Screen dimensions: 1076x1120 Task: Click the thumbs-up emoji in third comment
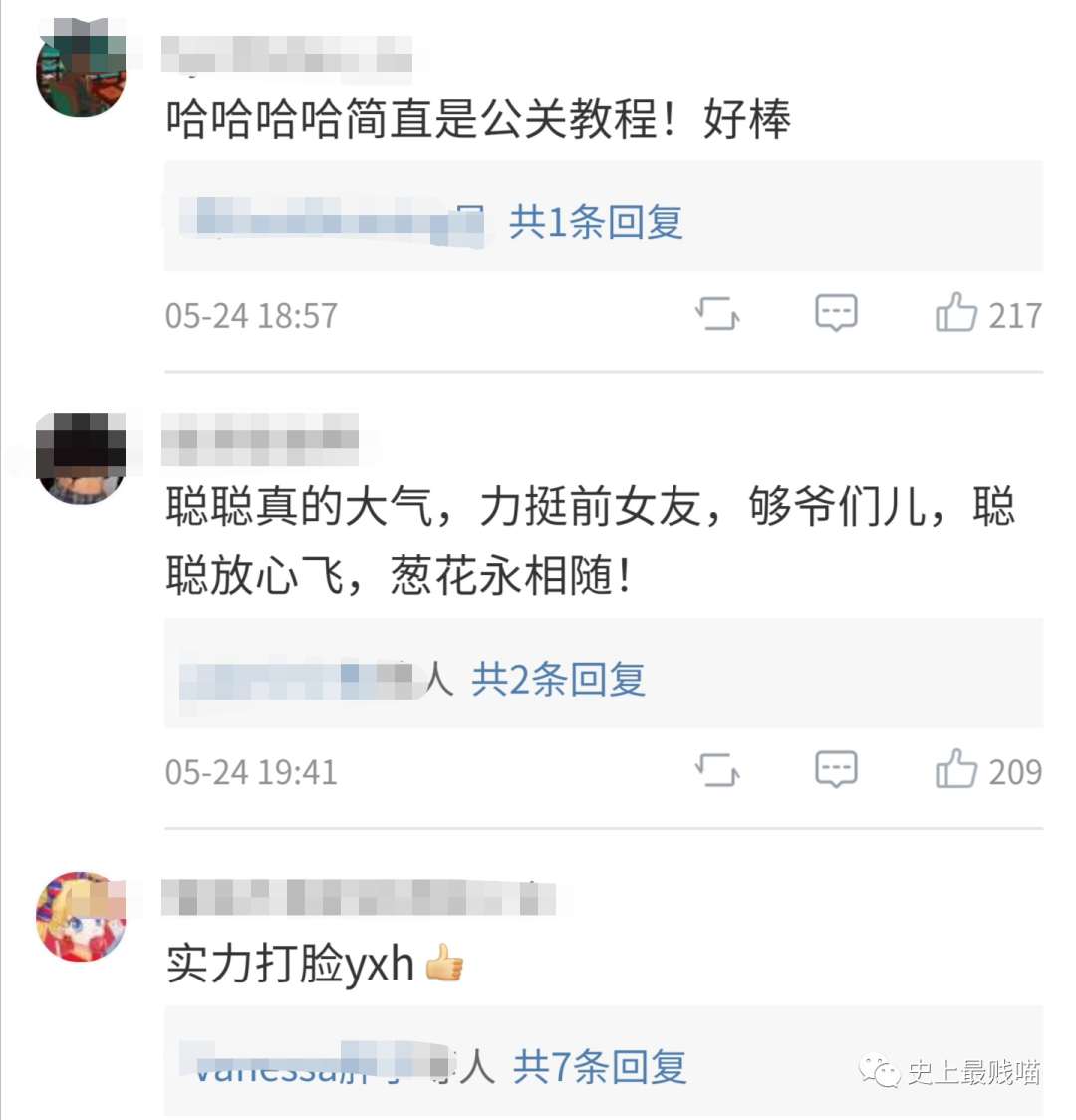tap(444, 962)
